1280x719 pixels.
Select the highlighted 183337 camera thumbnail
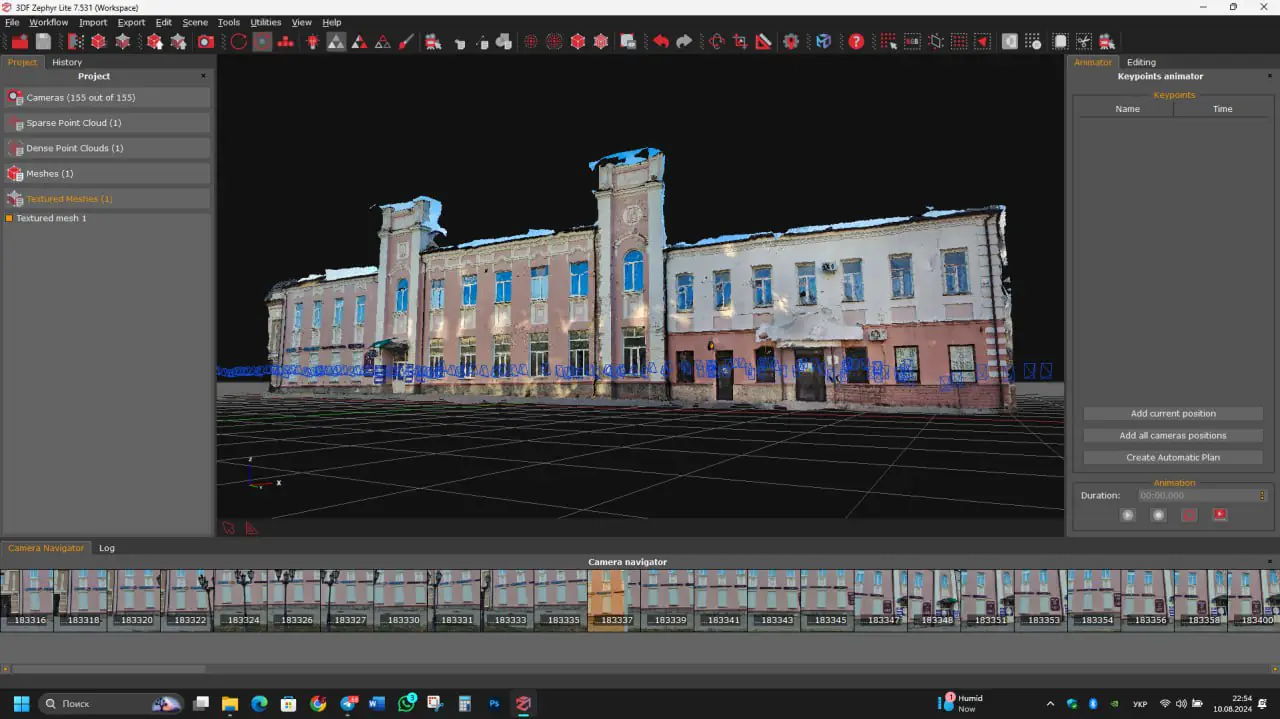pos(612,599)
